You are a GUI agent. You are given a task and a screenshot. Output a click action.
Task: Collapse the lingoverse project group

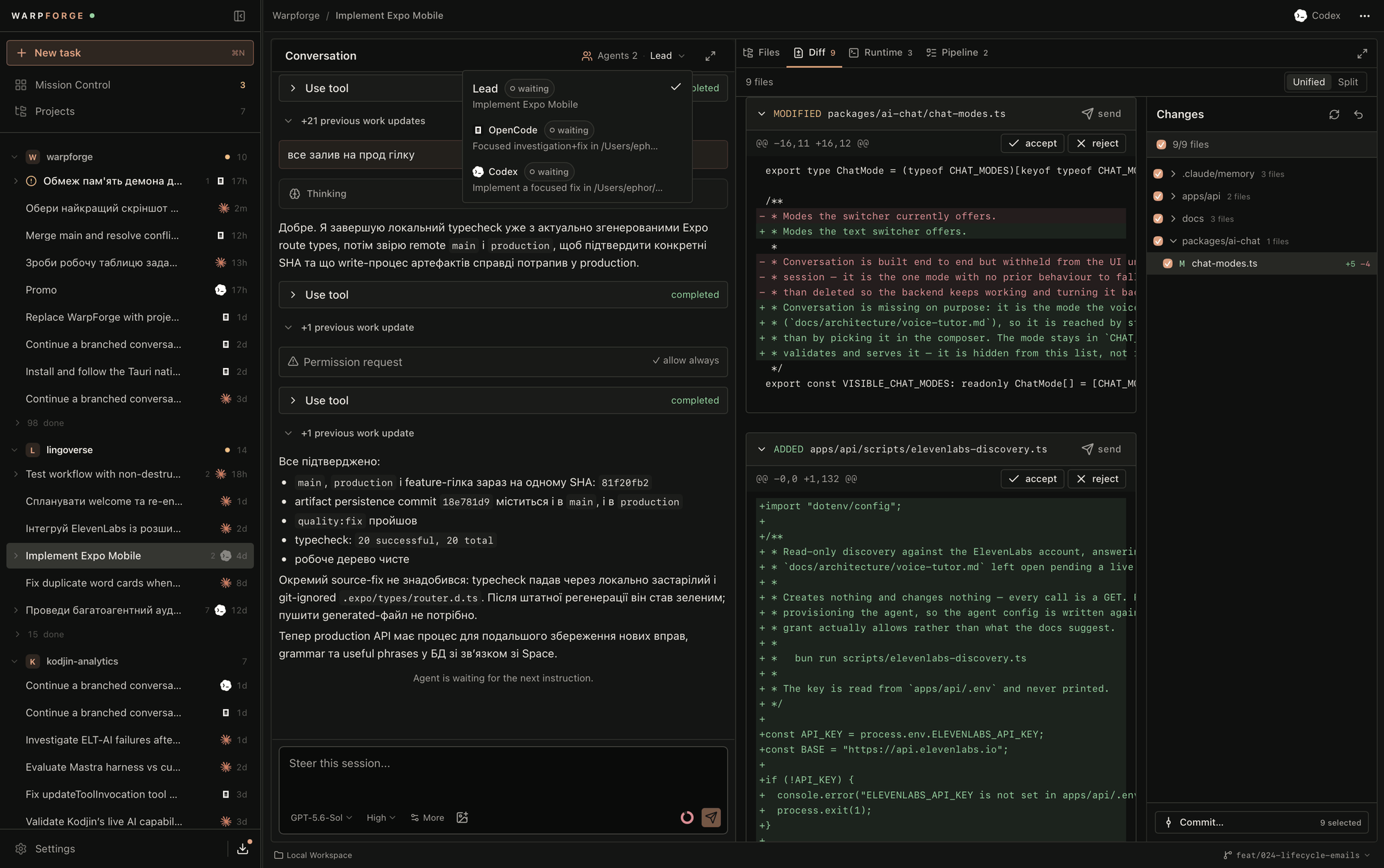tap(14, 450)
